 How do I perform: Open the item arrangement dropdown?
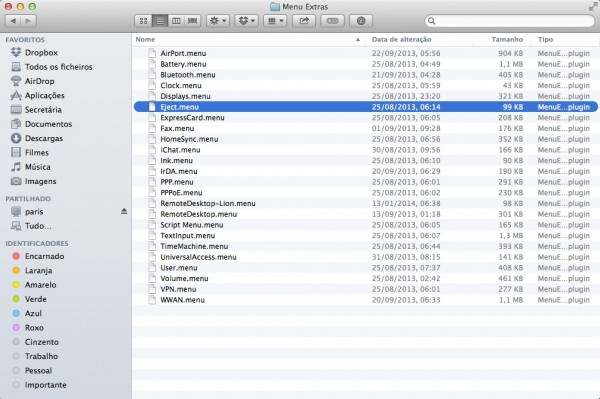point(275,21)
